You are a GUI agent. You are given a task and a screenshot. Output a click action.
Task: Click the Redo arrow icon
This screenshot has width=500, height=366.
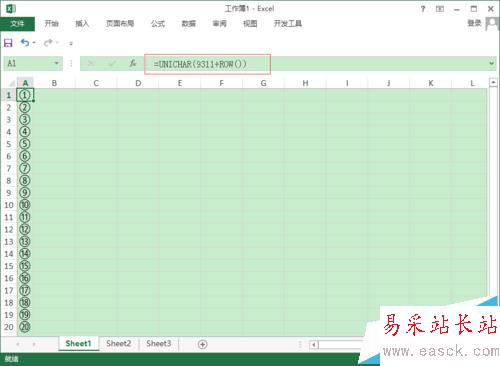48,42
